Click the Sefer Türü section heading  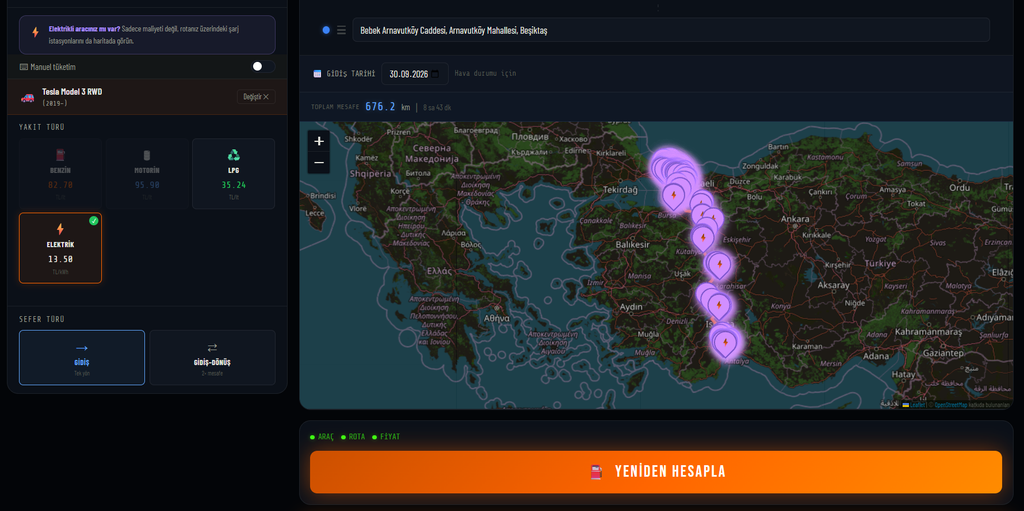42,319
